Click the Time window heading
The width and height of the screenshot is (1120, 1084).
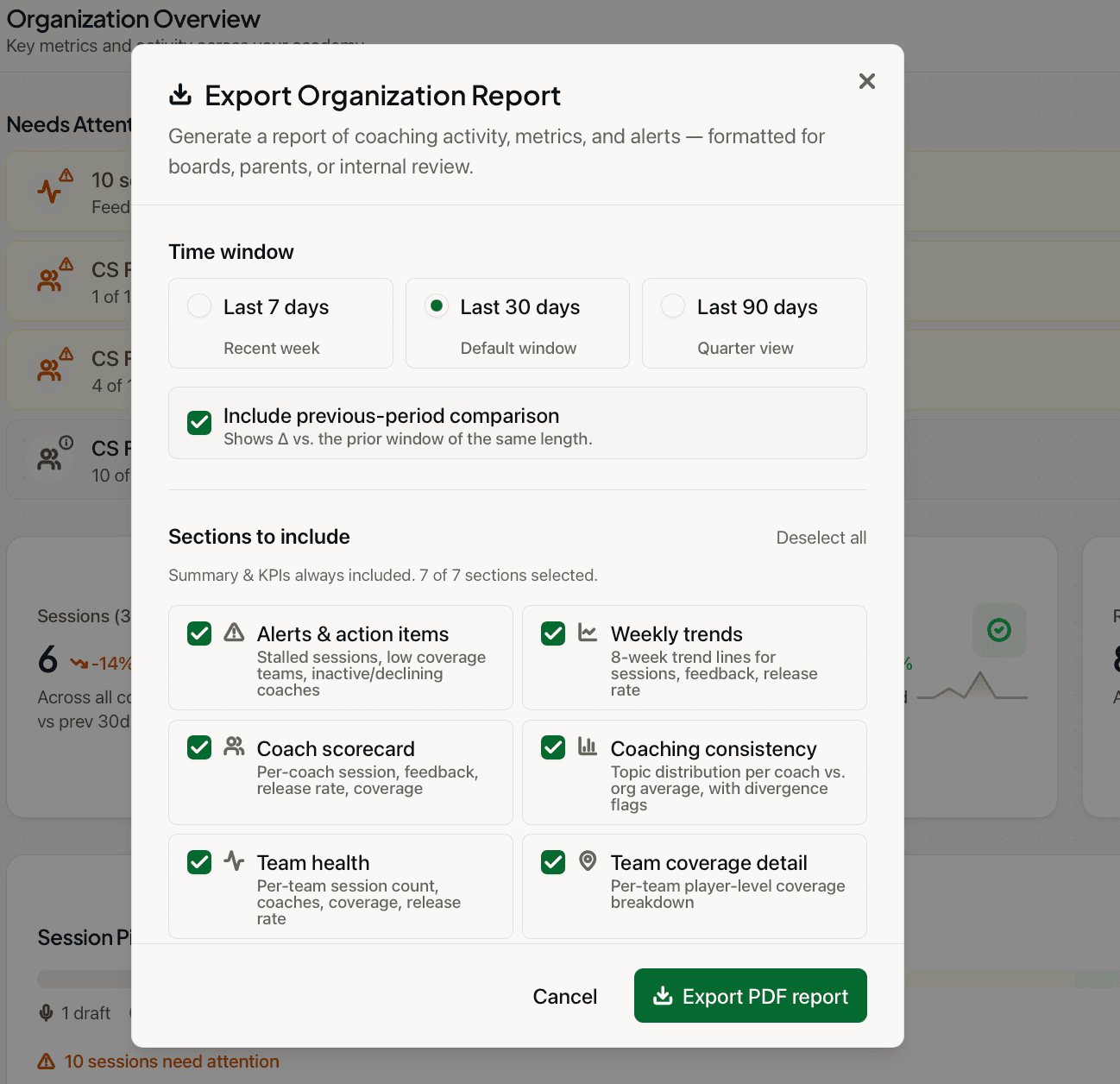pyautogui.click(x=231, y=252)
